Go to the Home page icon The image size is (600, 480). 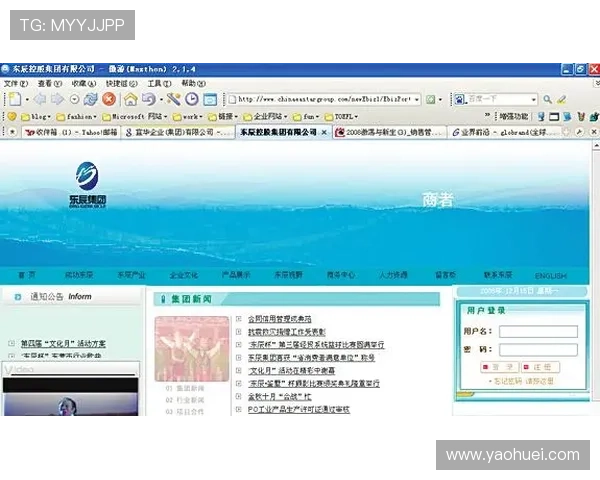click(x=130, y=100)
